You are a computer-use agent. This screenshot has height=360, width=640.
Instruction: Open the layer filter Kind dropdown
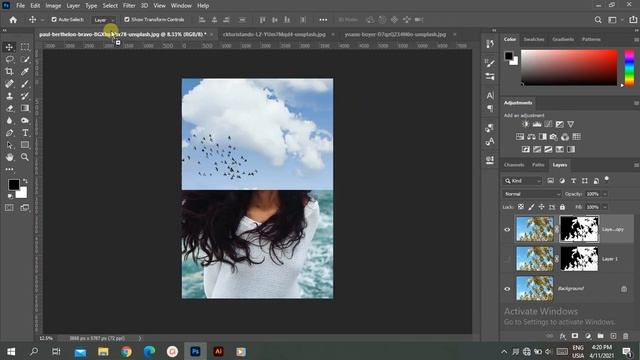(x=522, y=181)
